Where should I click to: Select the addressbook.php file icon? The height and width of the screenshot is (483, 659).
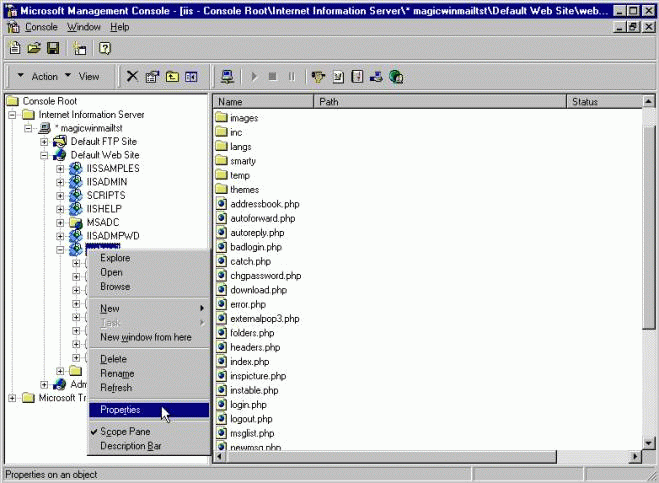[x=221, y=204]
